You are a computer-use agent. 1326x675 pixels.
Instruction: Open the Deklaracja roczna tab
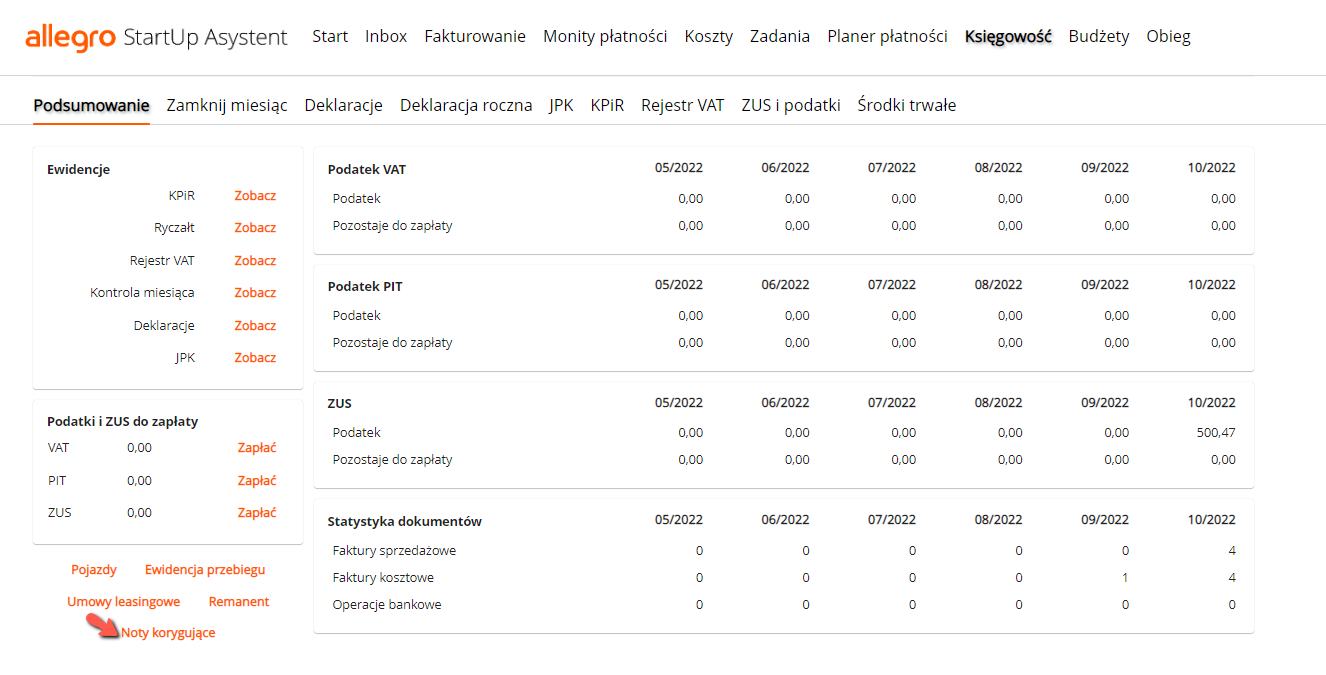coord(466,105)
